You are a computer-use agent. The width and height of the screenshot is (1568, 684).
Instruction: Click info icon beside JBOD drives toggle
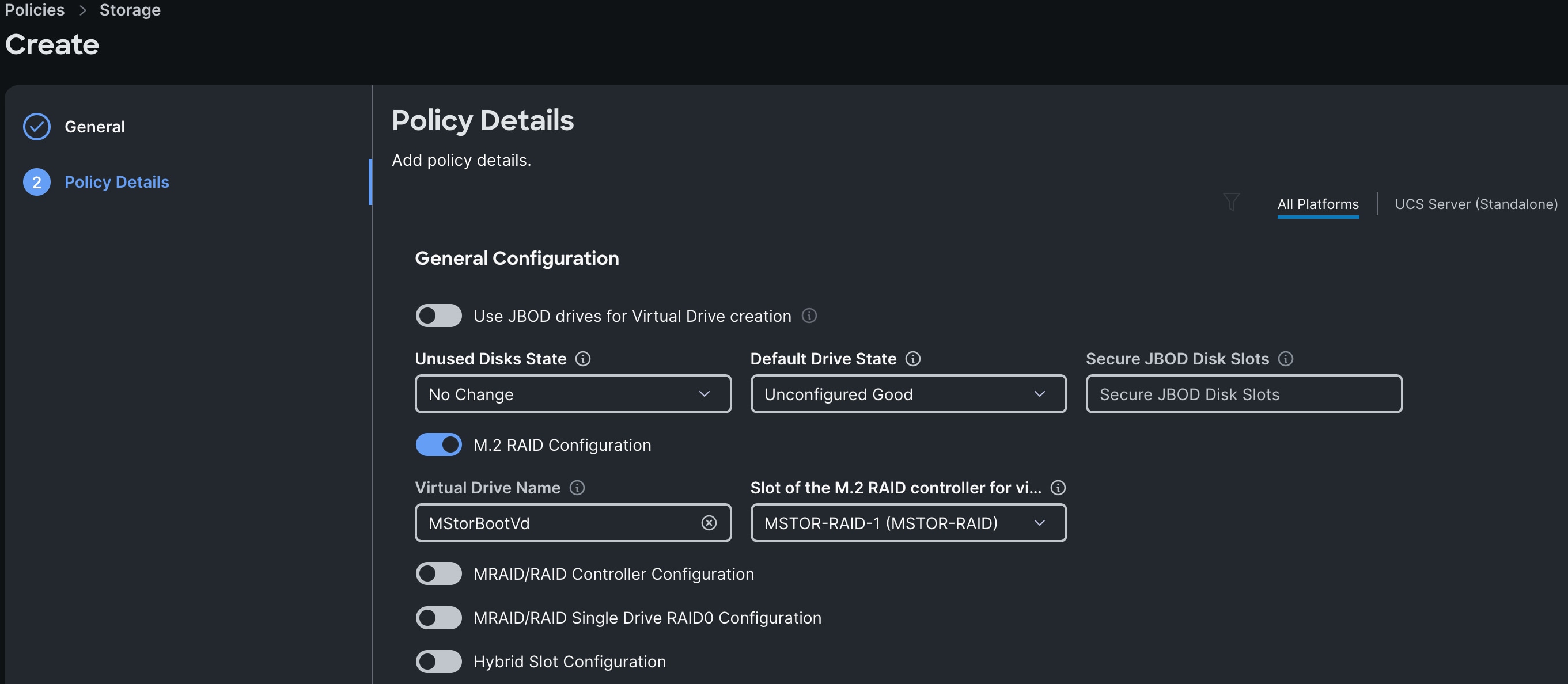[x=809, y=316]
